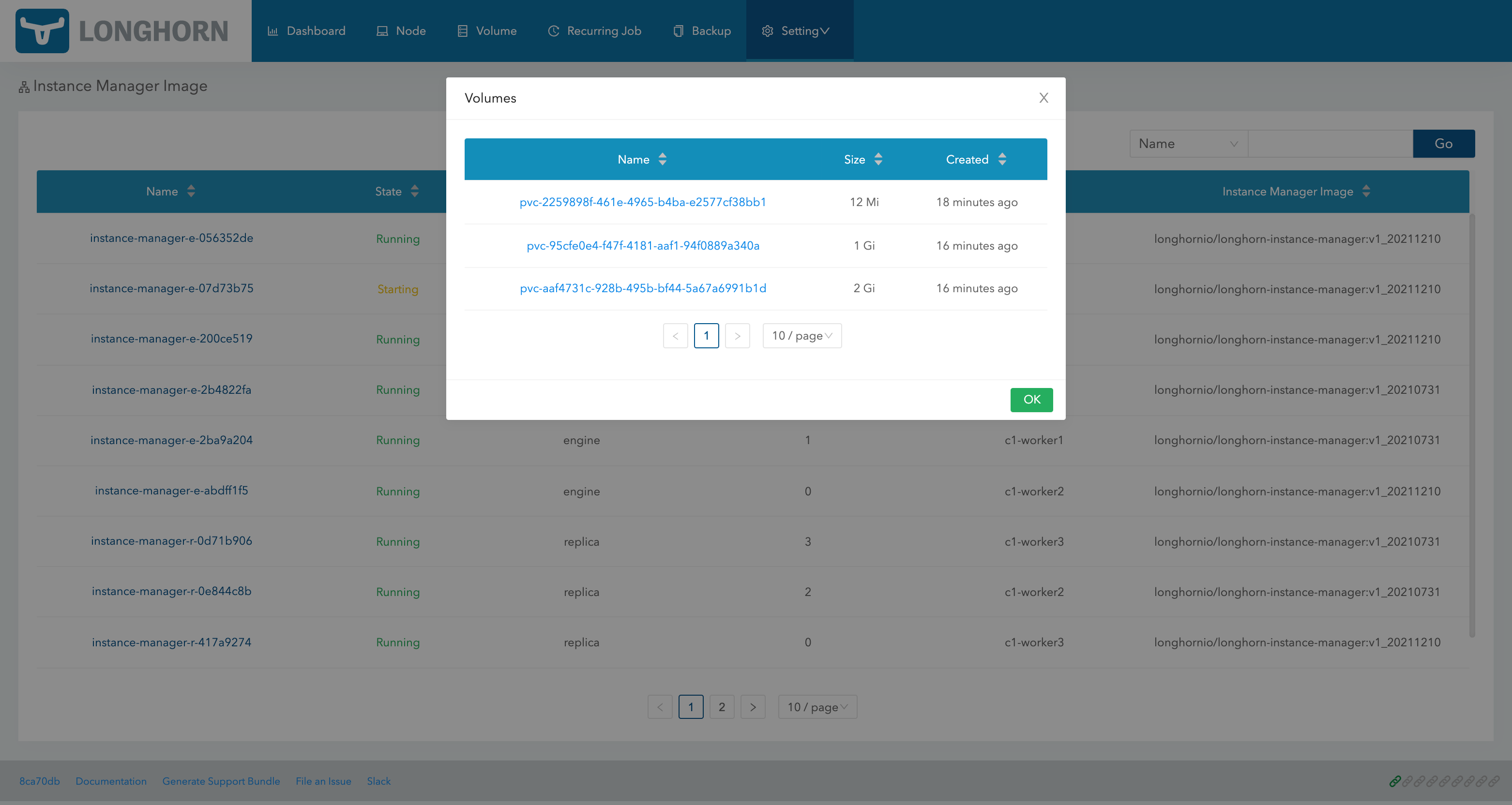Click the Setting gear icon

[x=767, y=30]
